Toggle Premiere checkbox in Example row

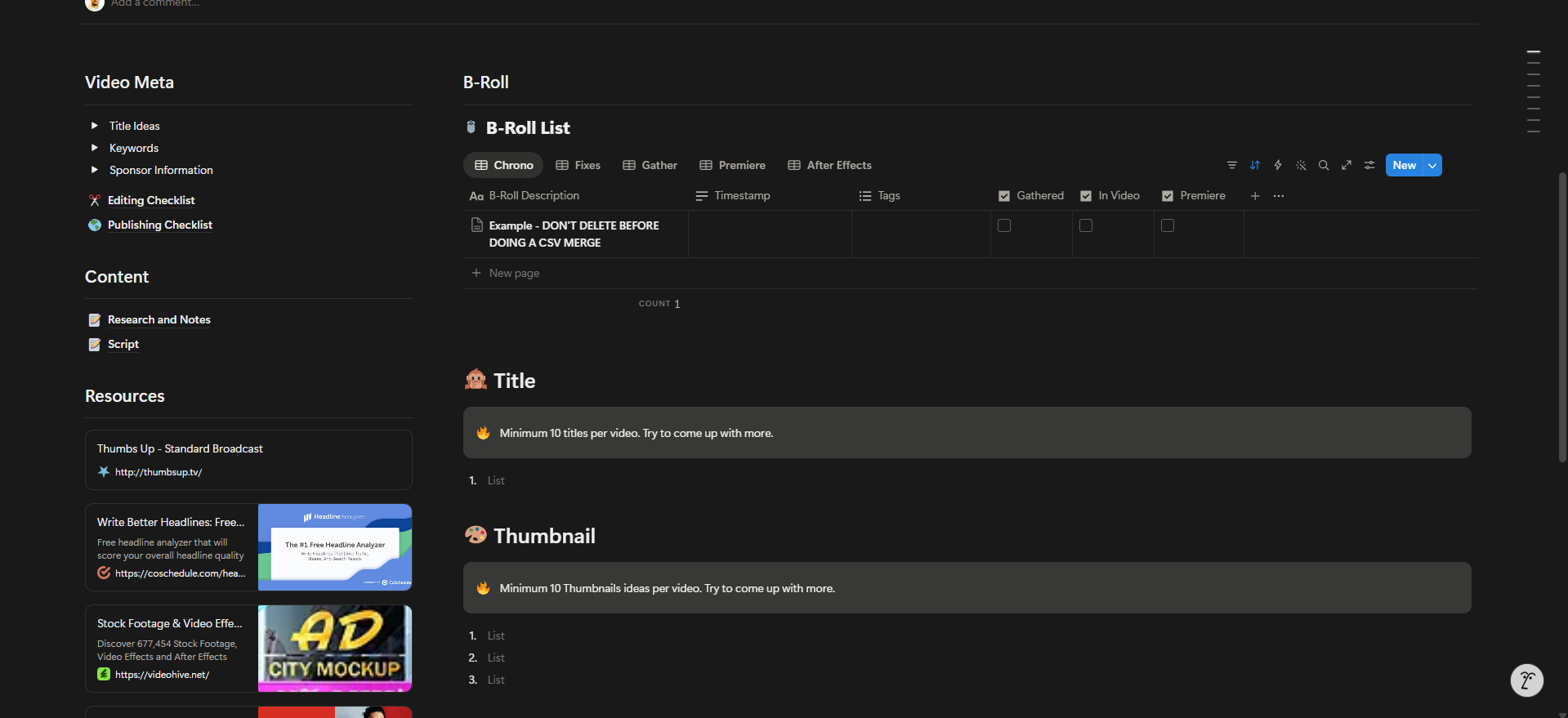[x=1168, y=225]
